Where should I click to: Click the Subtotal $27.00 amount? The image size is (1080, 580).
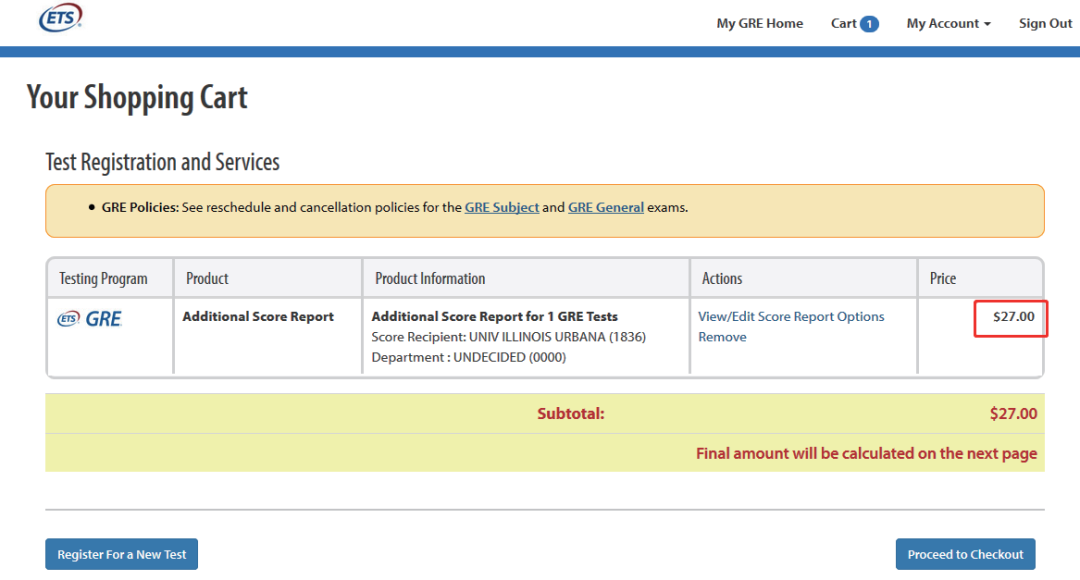click(x=1013, y=413)
